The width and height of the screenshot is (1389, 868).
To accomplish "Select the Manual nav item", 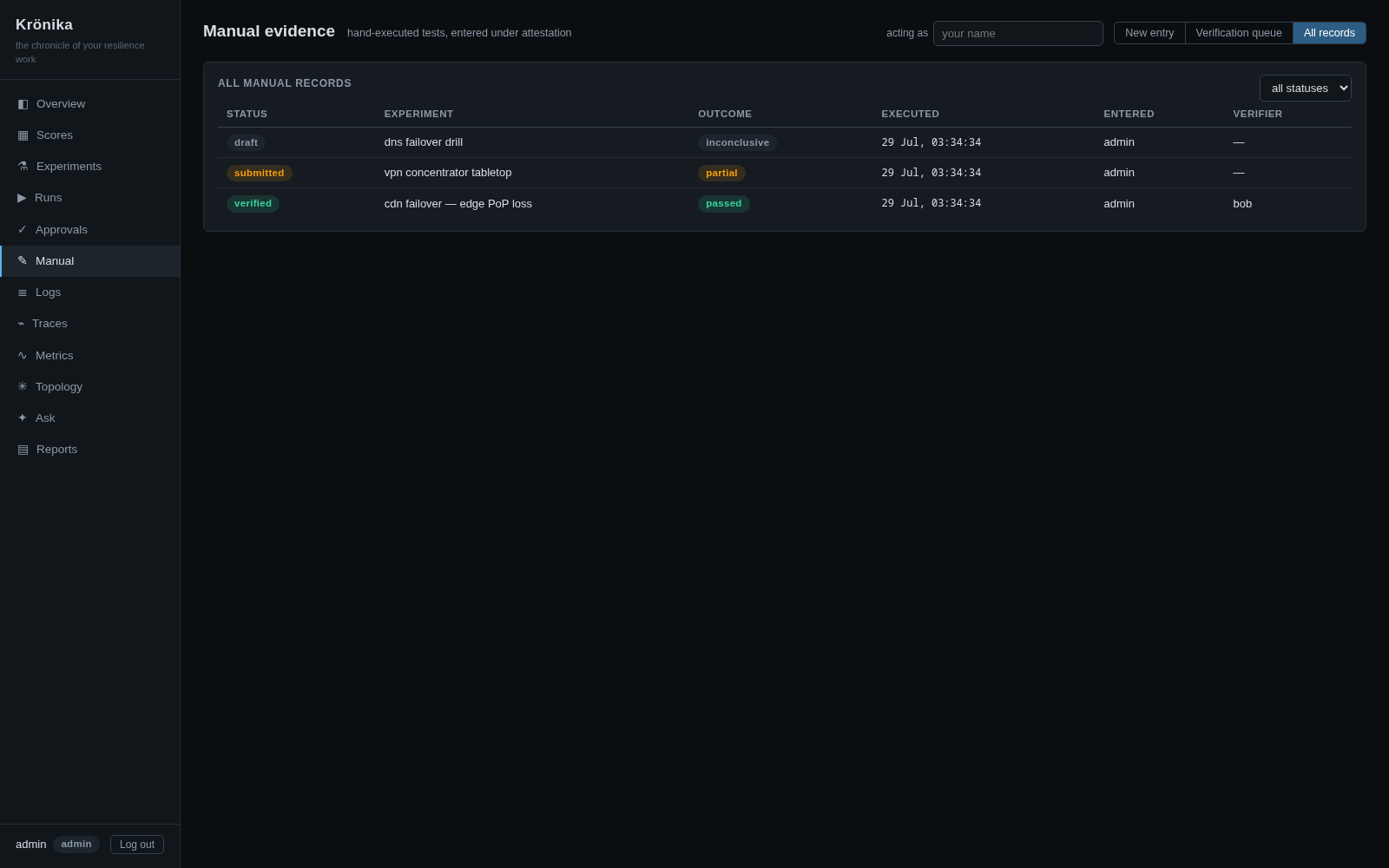I will [90, 261].
